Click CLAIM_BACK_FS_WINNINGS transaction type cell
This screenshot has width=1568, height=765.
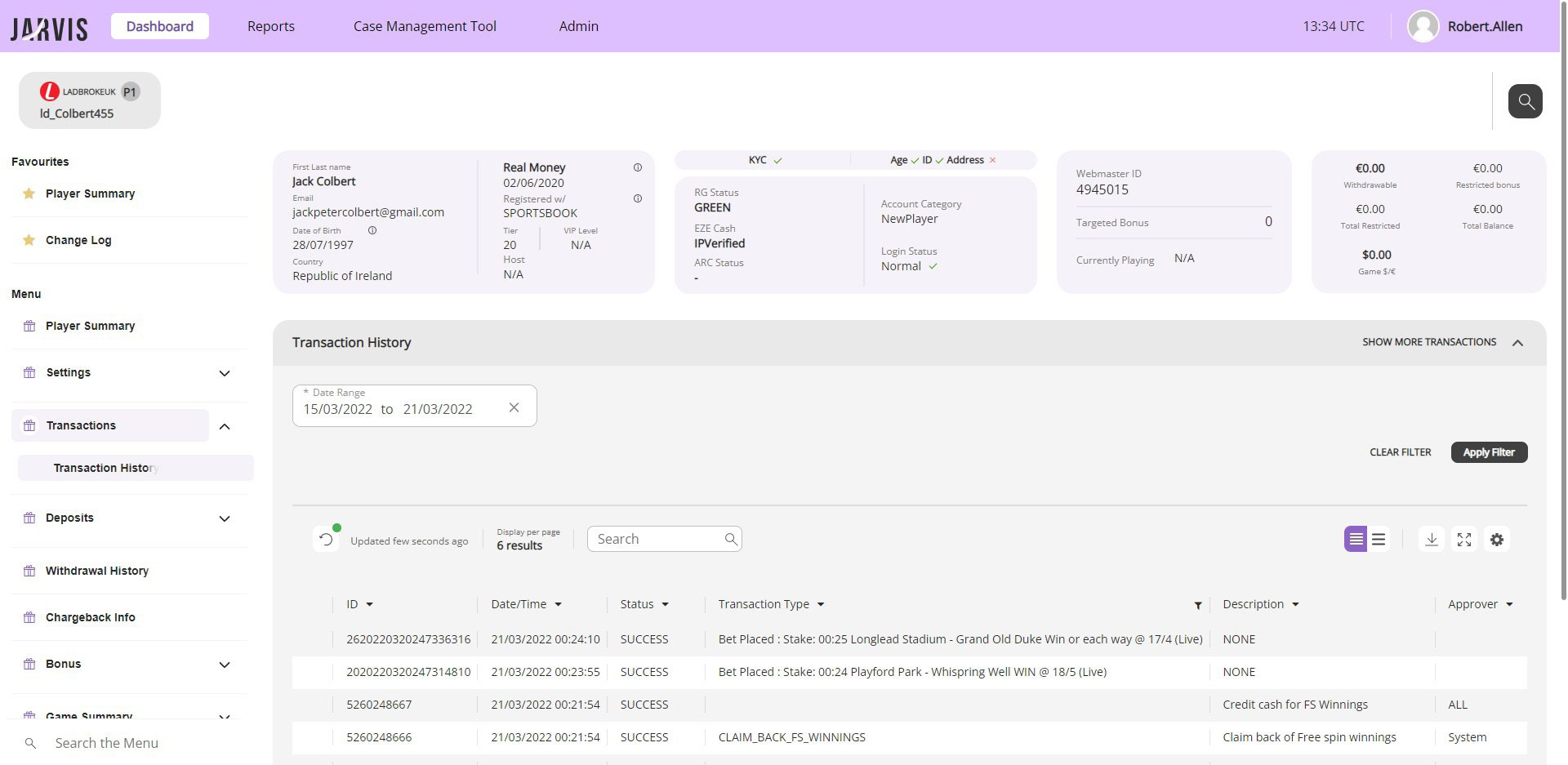click(x=792, y=737)
